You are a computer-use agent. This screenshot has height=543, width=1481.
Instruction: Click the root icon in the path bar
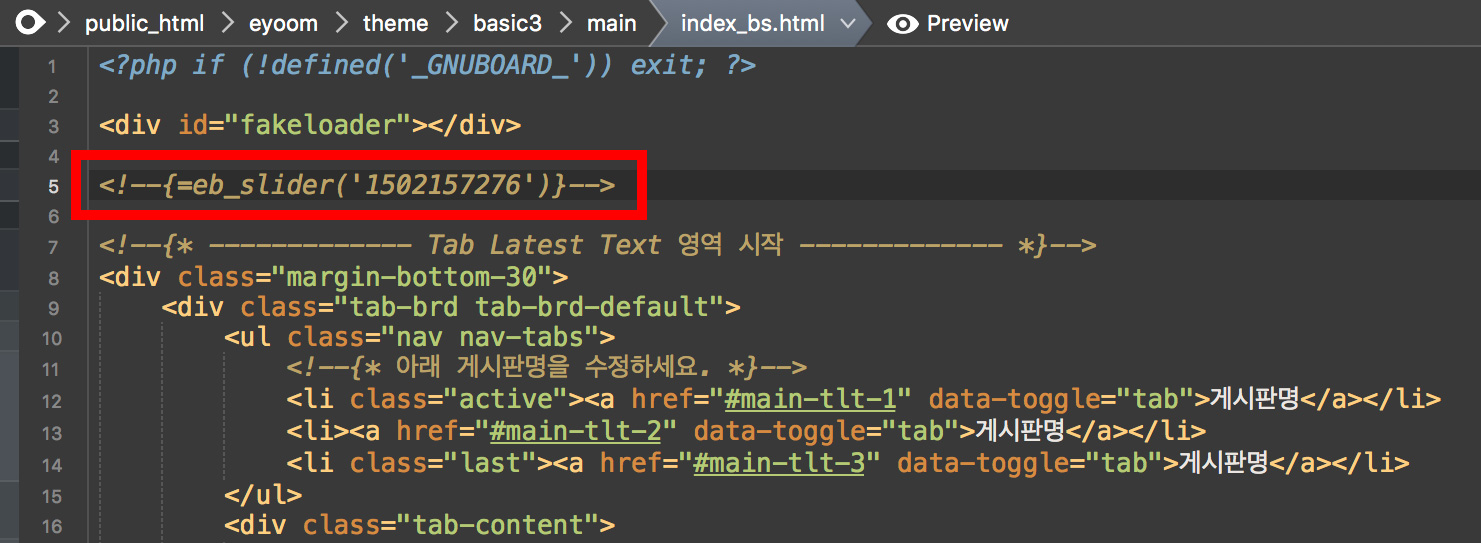(x=29, y=23)
